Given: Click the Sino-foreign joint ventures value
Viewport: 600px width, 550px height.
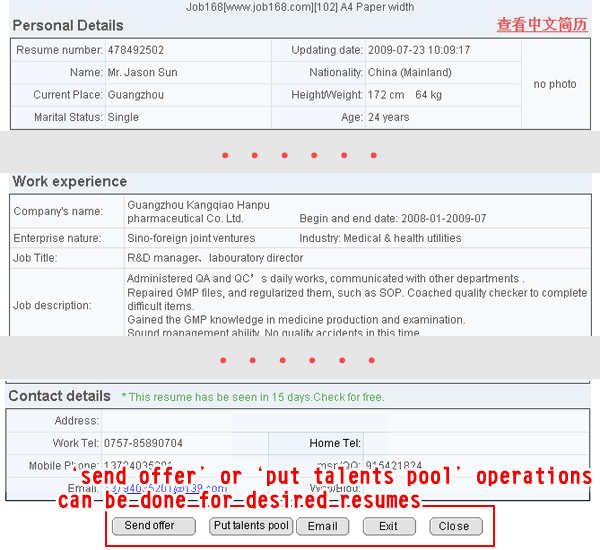Looking at the screenshot, I should click(191, 238).
